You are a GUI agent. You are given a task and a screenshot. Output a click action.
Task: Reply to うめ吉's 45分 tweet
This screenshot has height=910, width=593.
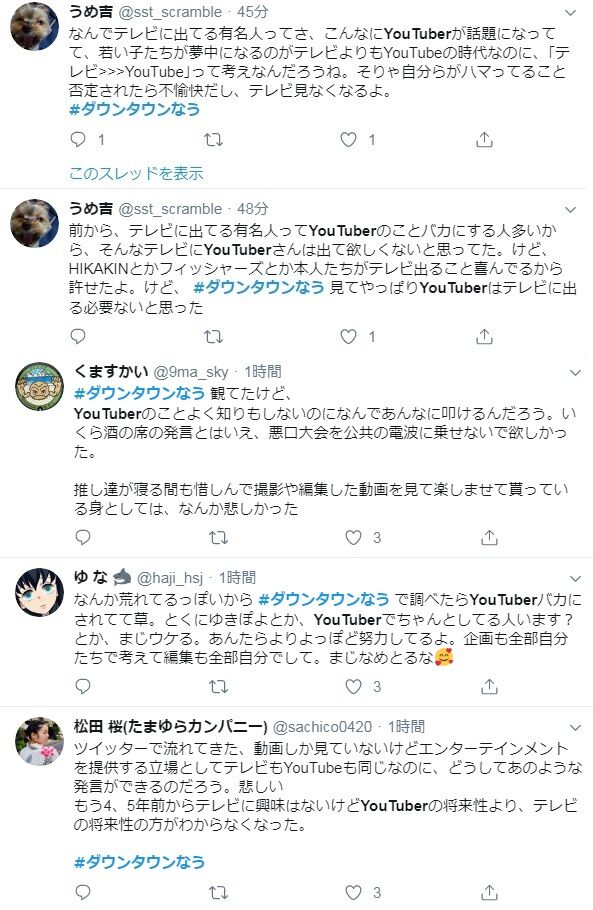click(x=78, y=140)
